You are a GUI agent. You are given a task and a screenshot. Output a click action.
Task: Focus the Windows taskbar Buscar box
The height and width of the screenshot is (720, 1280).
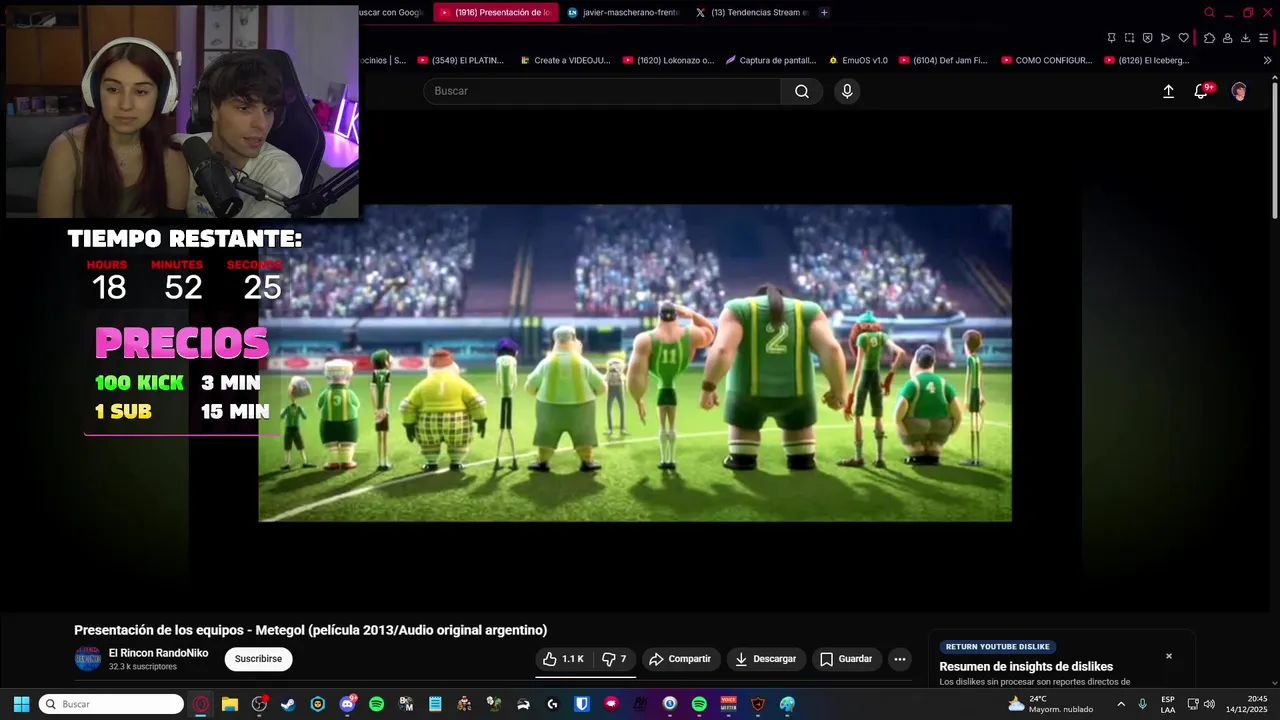[x=111, y=704]
